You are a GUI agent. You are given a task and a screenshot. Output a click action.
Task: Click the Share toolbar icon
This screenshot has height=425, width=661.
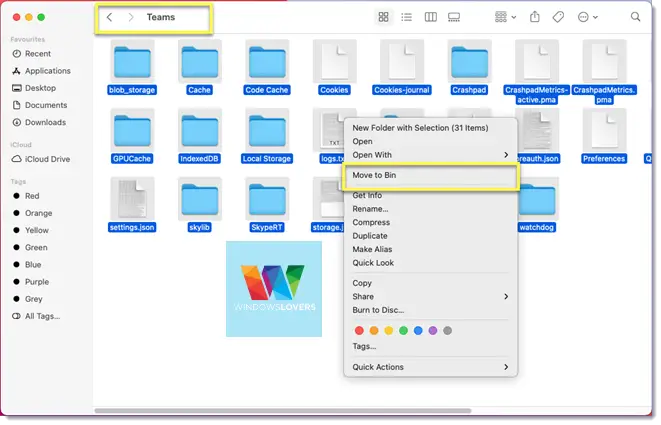[x=535, y=17]
